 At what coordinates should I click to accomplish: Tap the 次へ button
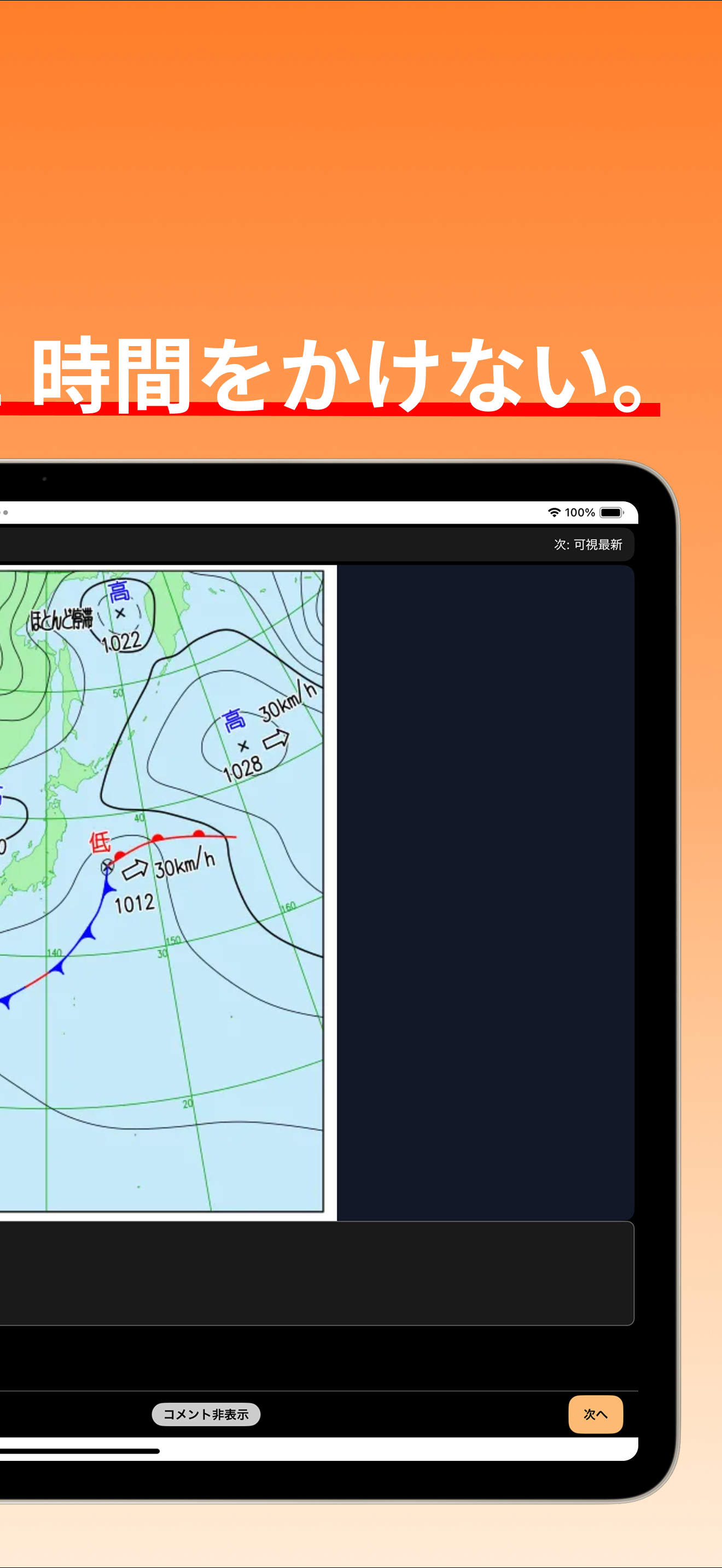(595, 1414)
